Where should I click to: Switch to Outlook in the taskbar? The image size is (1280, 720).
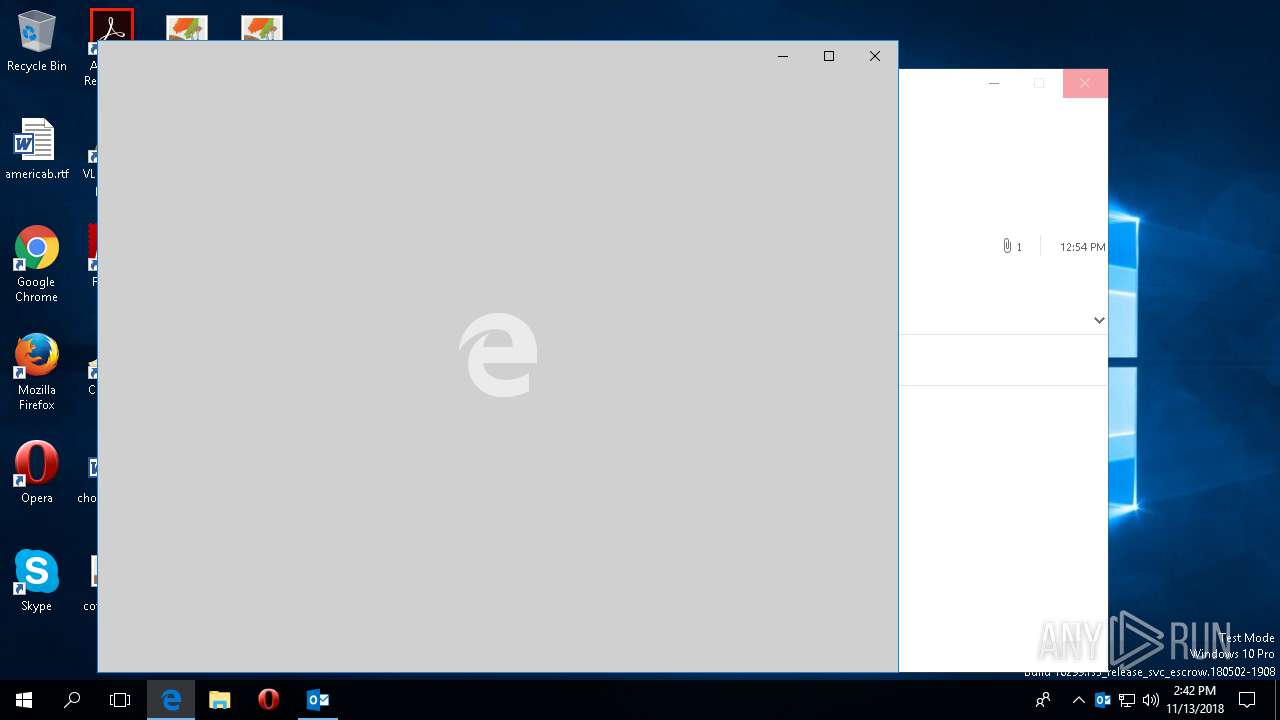coord(317,700)
